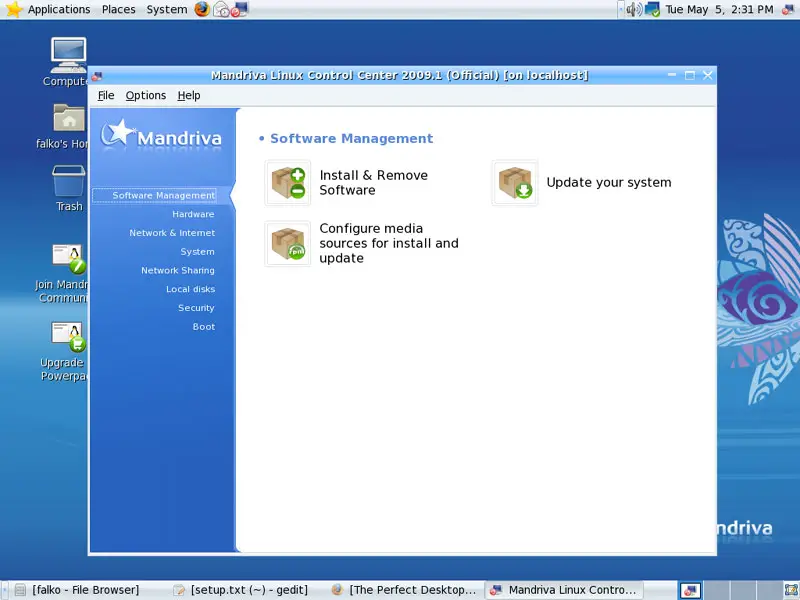
Task: Select the Hardware category
Action: (193, 214)
